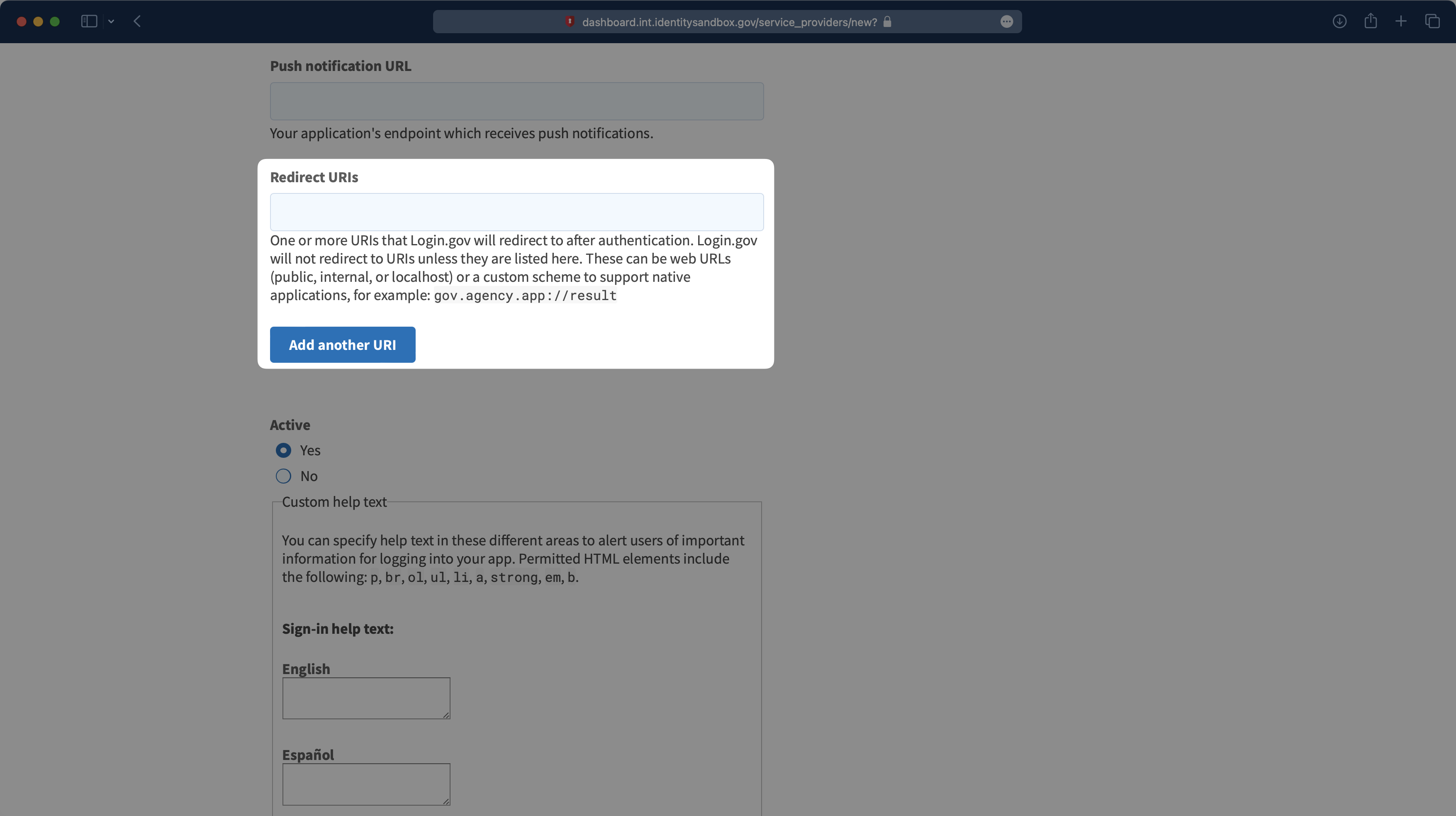Click the Español sign-in help textarea
The height and width of the screenshot is (816, 1456).
pyautogui.click(x=366, y=784)
